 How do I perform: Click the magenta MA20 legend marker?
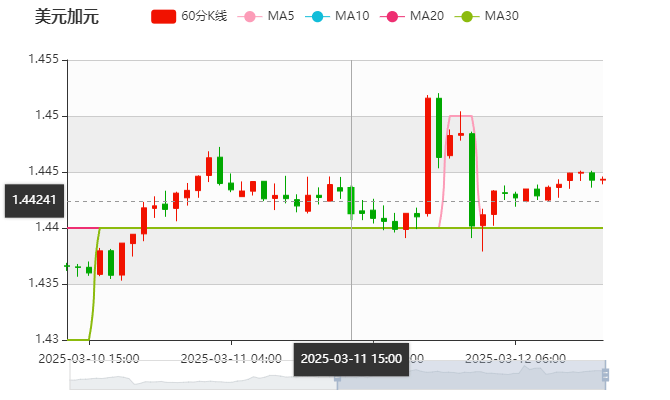coord(392,17)
